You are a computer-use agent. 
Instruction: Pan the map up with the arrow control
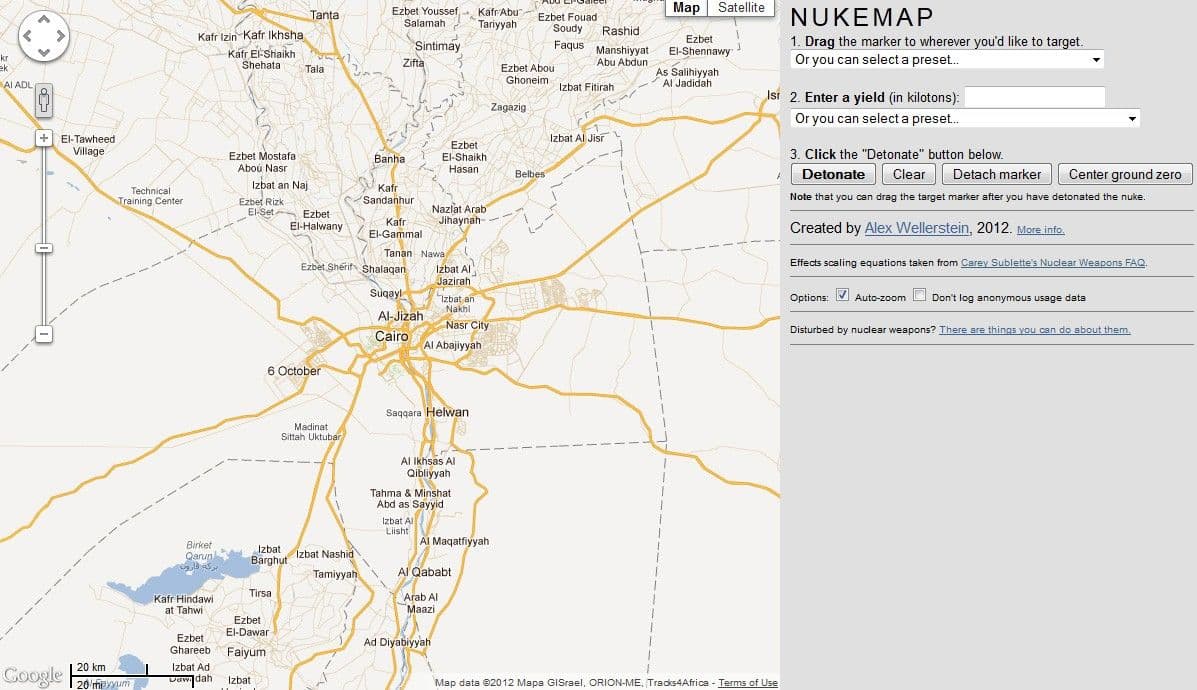(44, 19)
